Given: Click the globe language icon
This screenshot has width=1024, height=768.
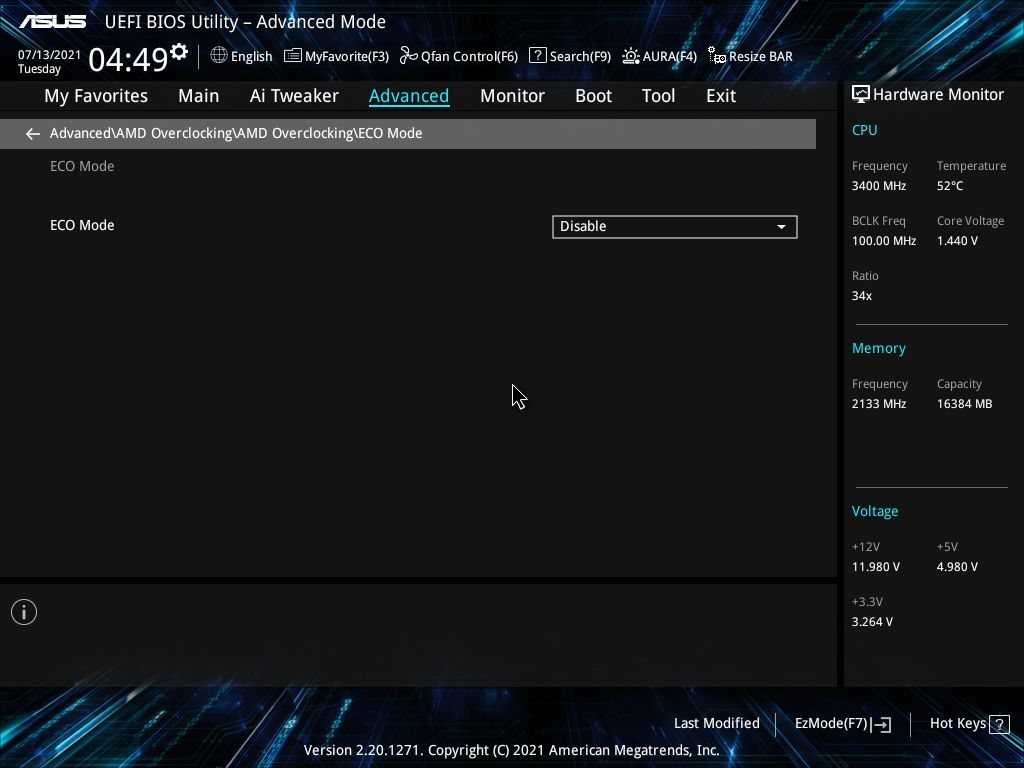Looking at the screenshot, I should point(219,56).
